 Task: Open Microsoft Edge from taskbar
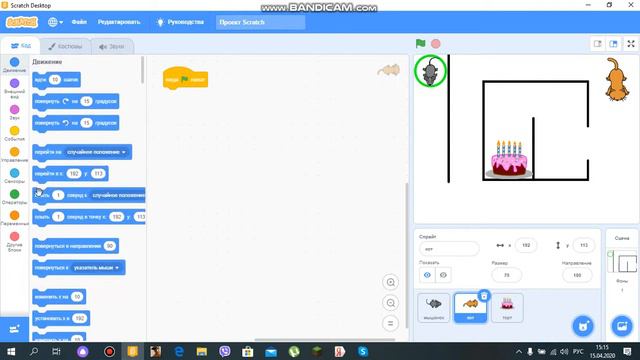tap(179, 351)
